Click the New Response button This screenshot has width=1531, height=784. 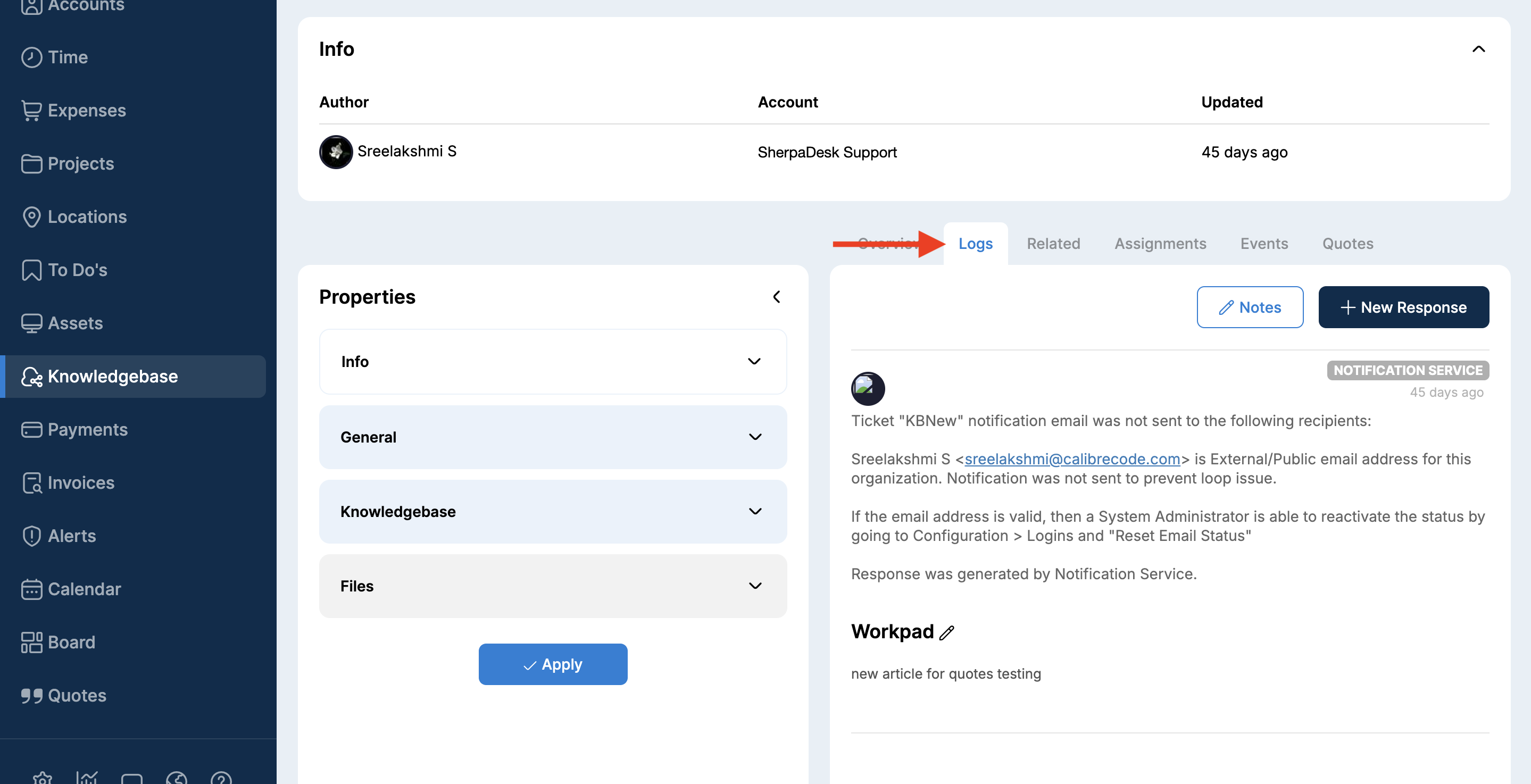1403,307
